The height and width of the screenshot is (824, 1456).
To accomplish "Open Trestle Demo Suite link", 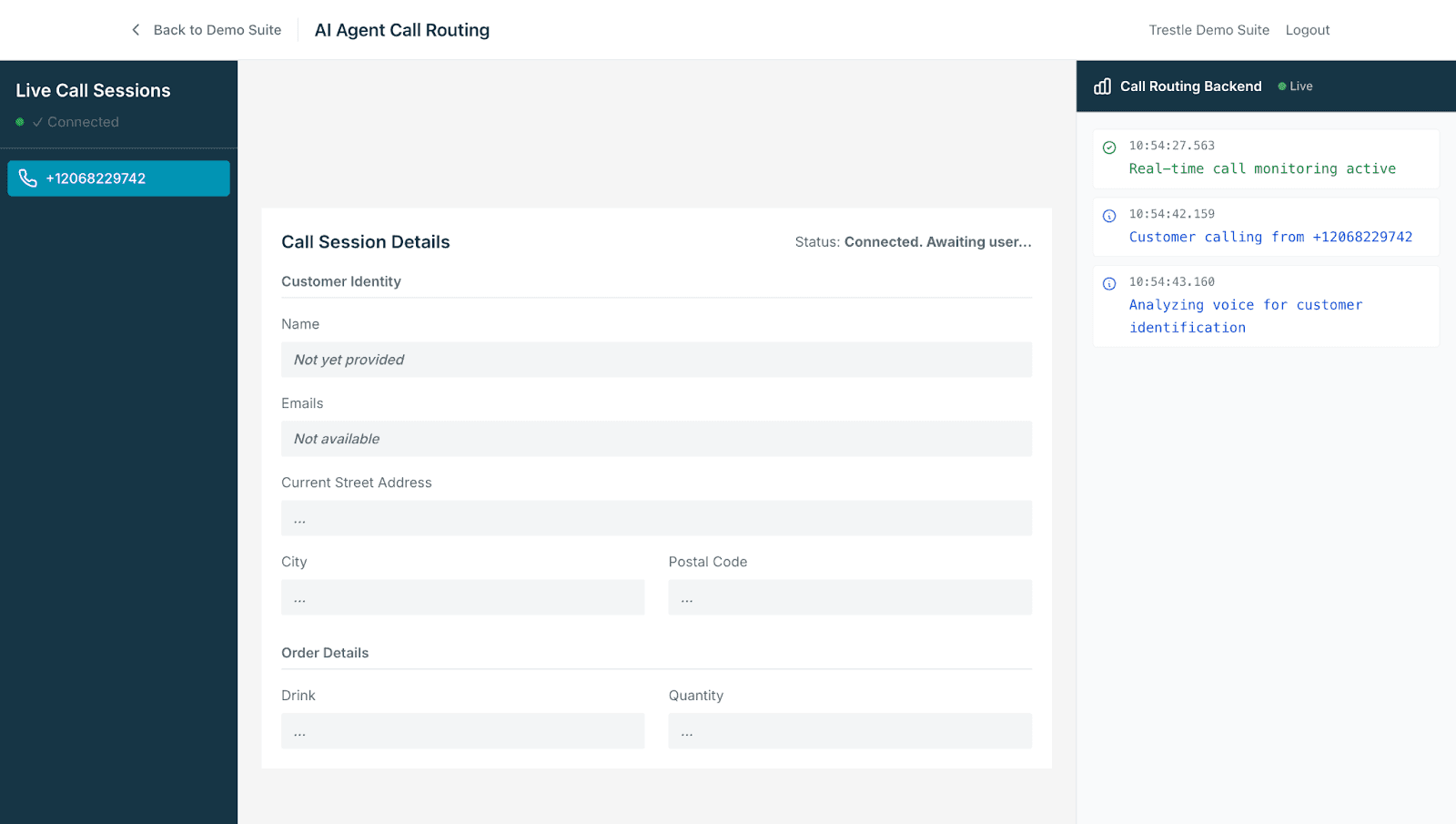I will click(x=1208, y=30).
